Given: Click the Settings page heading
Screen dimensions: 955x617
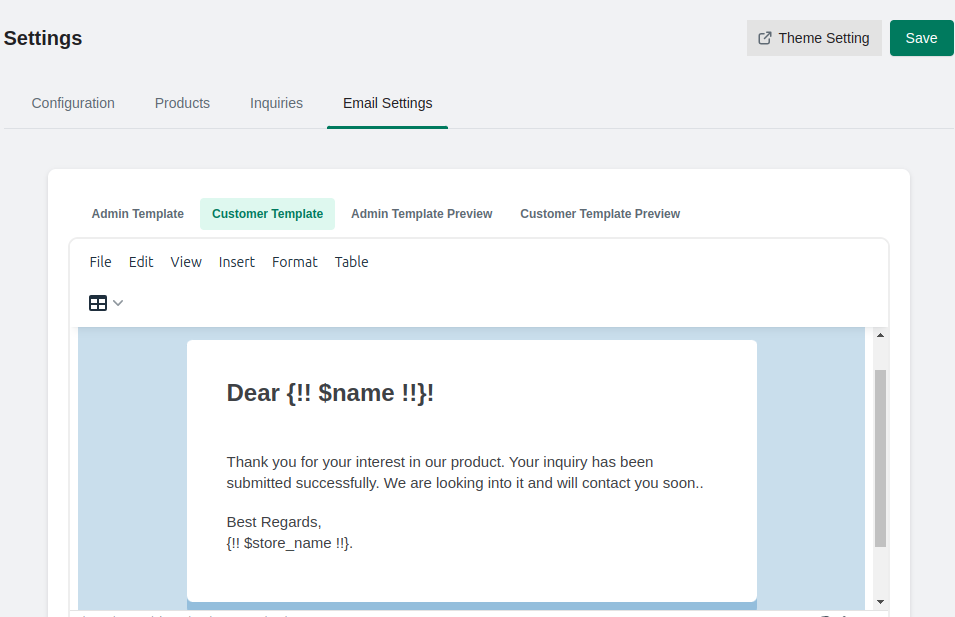Looking at the screenshot, I should [43, 38].
